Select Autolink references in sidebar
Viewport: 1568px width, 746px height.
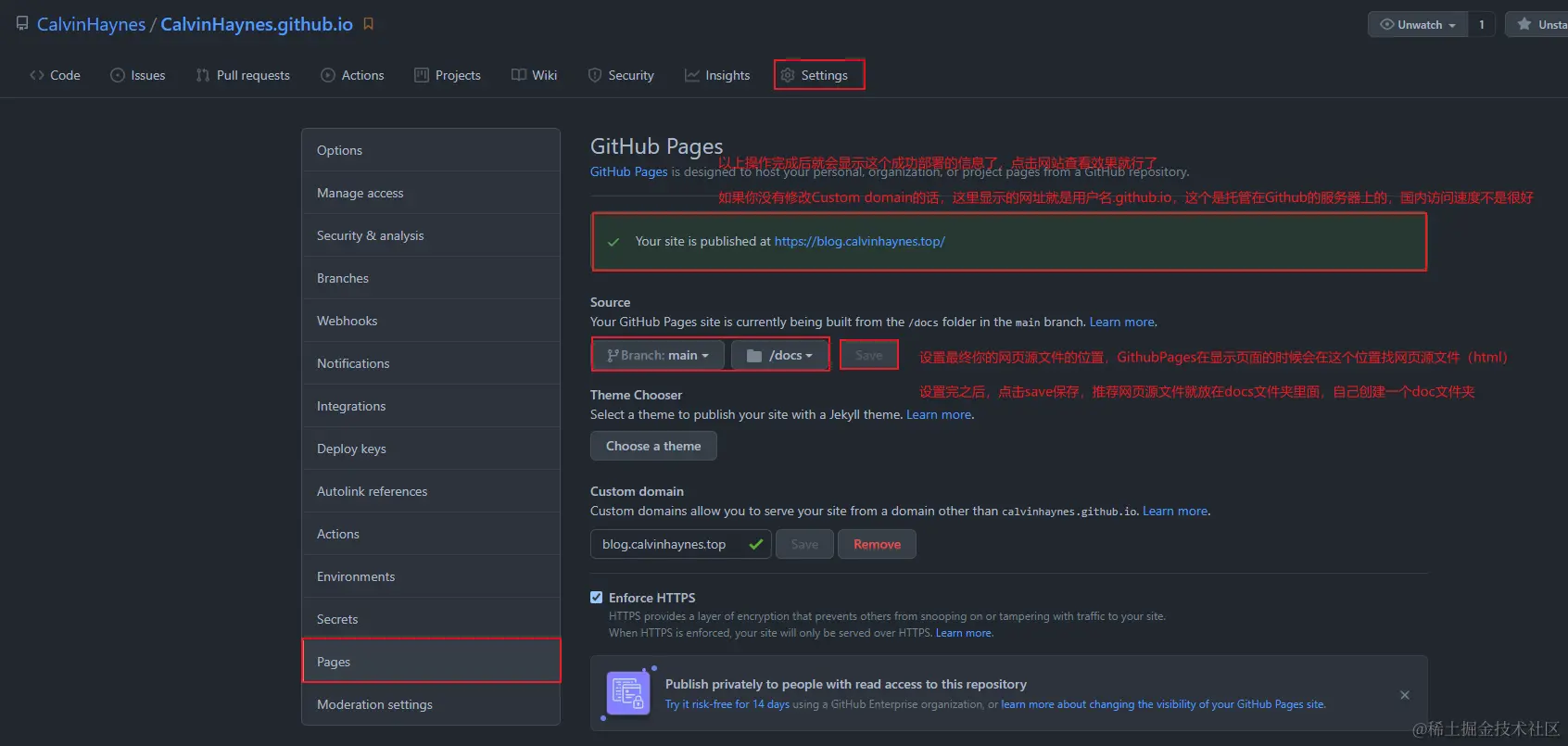point(431,491)
